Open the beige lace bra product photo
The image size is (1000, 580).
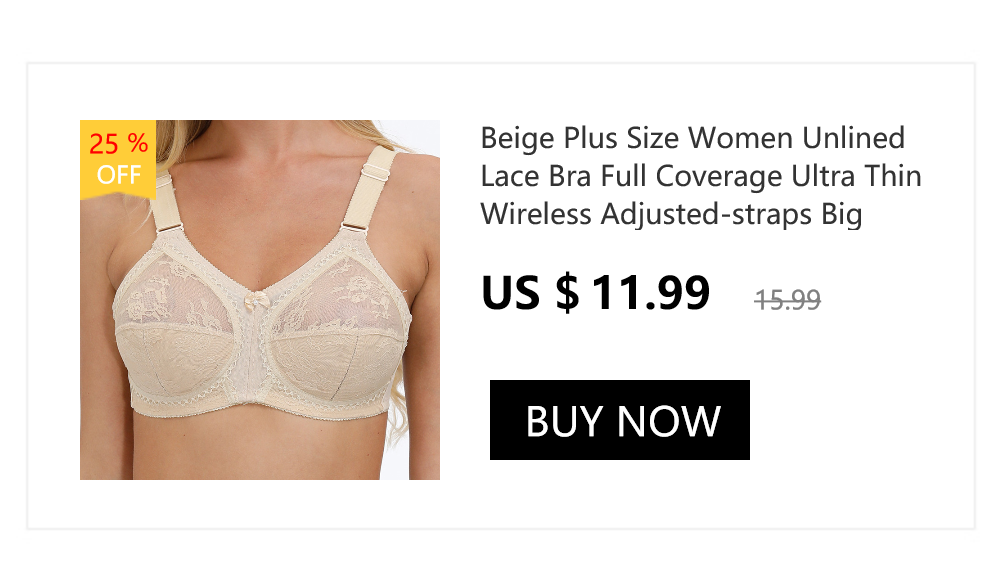point(260,299)
